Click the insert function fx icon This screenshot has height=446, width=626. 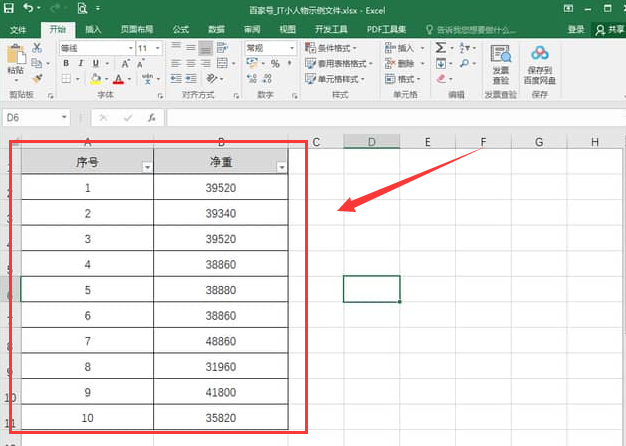[x=150, y=118]
